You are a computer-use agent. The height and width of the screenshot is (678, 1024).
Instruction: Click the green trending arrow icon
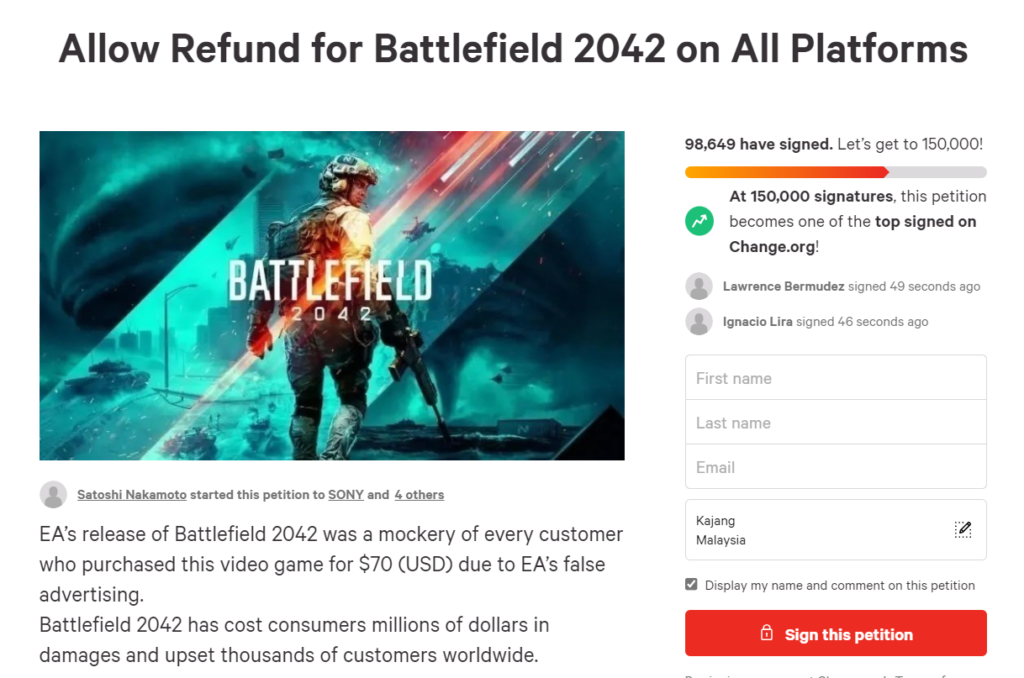coord(699,221)
